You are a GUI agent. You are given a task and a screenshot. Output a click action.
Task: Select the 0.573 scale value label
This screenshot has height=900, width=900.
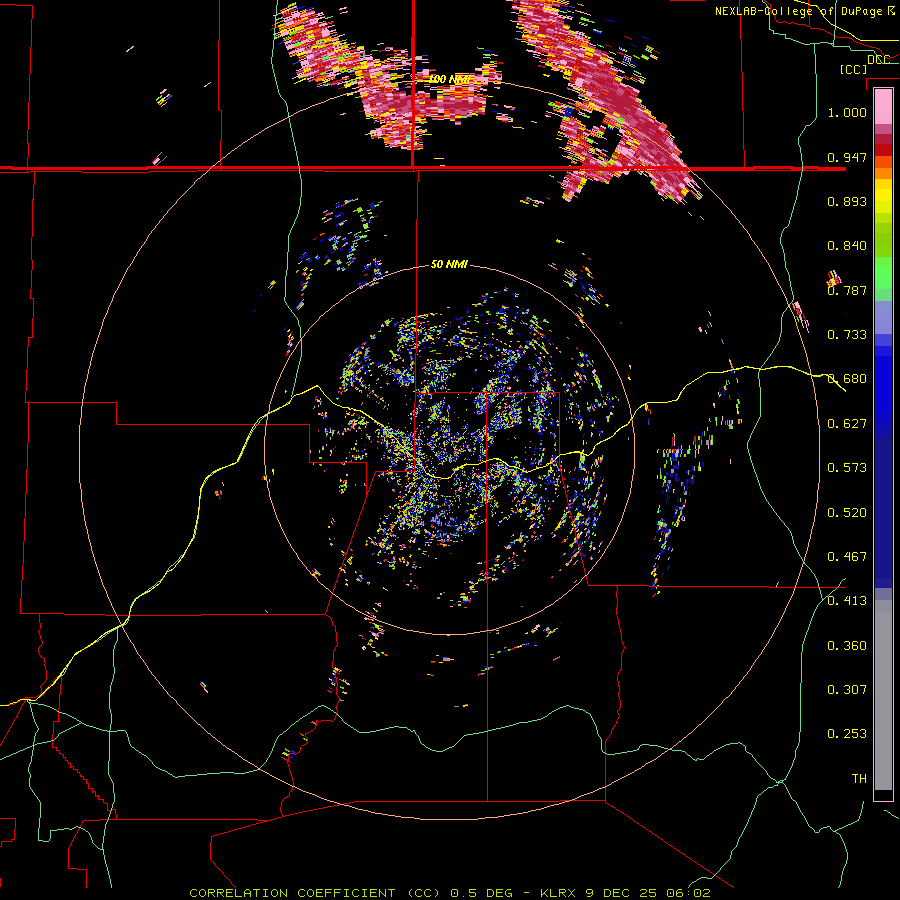point(847,468)
